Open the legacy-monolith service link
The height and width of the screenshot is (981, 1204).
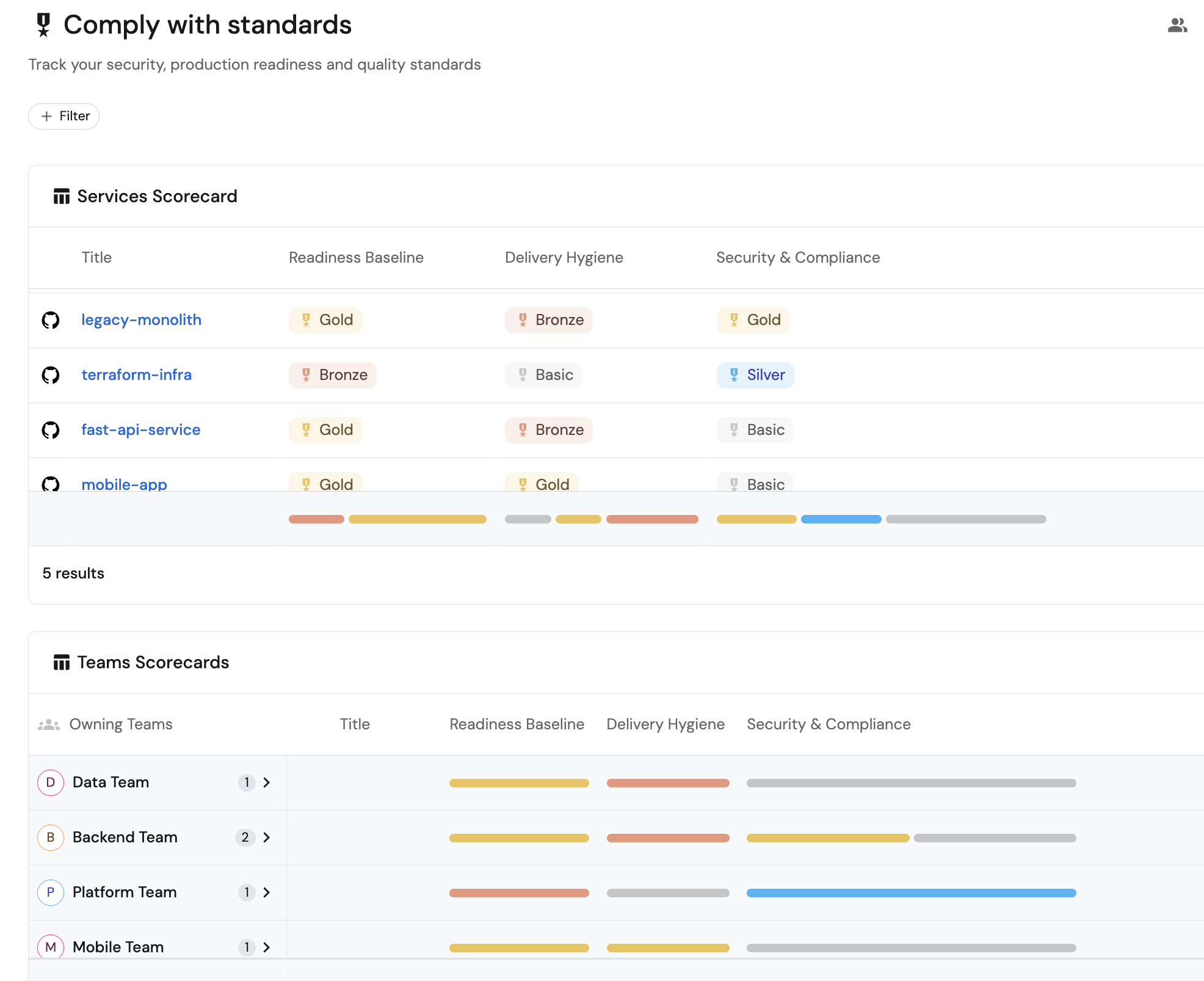141,320
